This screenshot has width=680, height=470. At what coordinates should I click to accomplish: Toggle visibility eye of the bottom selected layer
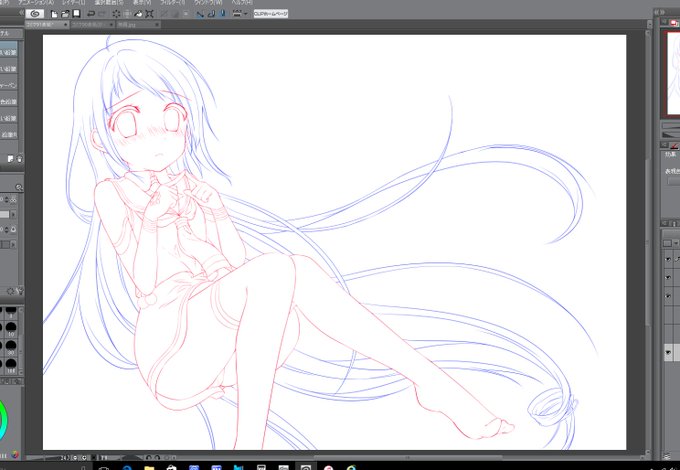668,352
